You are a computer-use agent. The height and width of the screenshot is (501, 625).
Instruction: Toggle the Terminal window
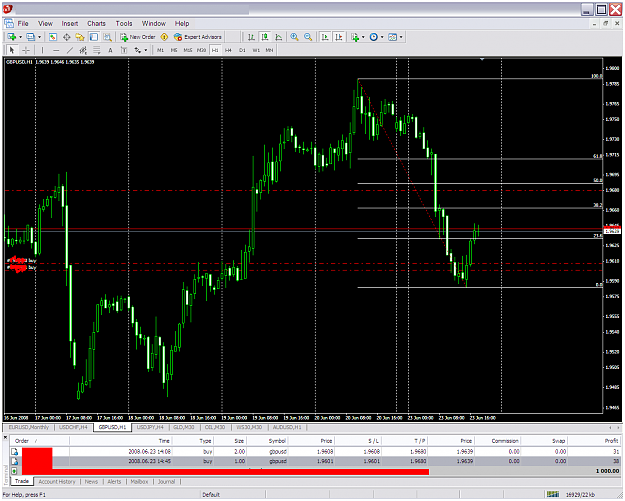pyautogui.click(x=94, y=37)
